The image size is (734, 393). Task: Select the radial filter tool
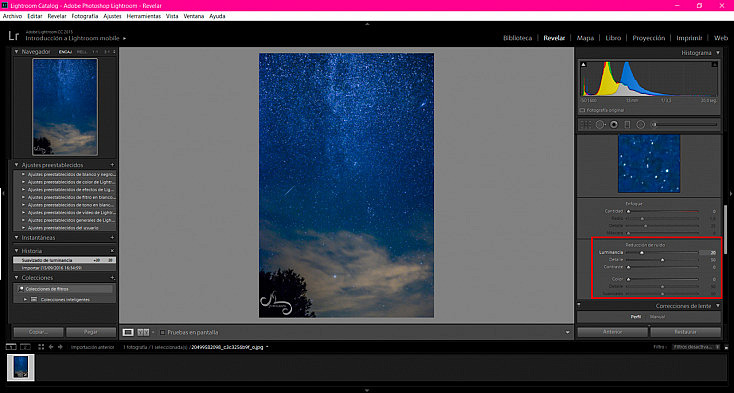coord(641,124)
